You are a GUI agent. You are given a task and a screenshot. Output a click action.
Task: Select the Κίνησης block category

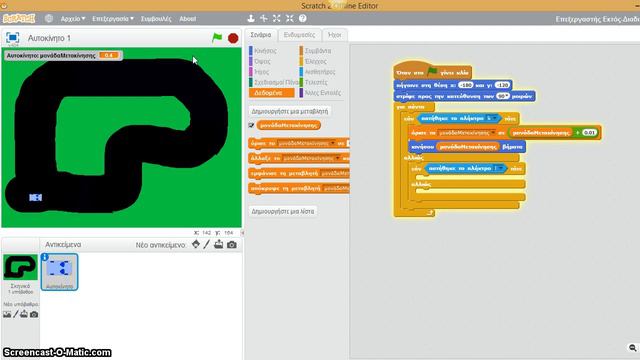tap(265, 51)
